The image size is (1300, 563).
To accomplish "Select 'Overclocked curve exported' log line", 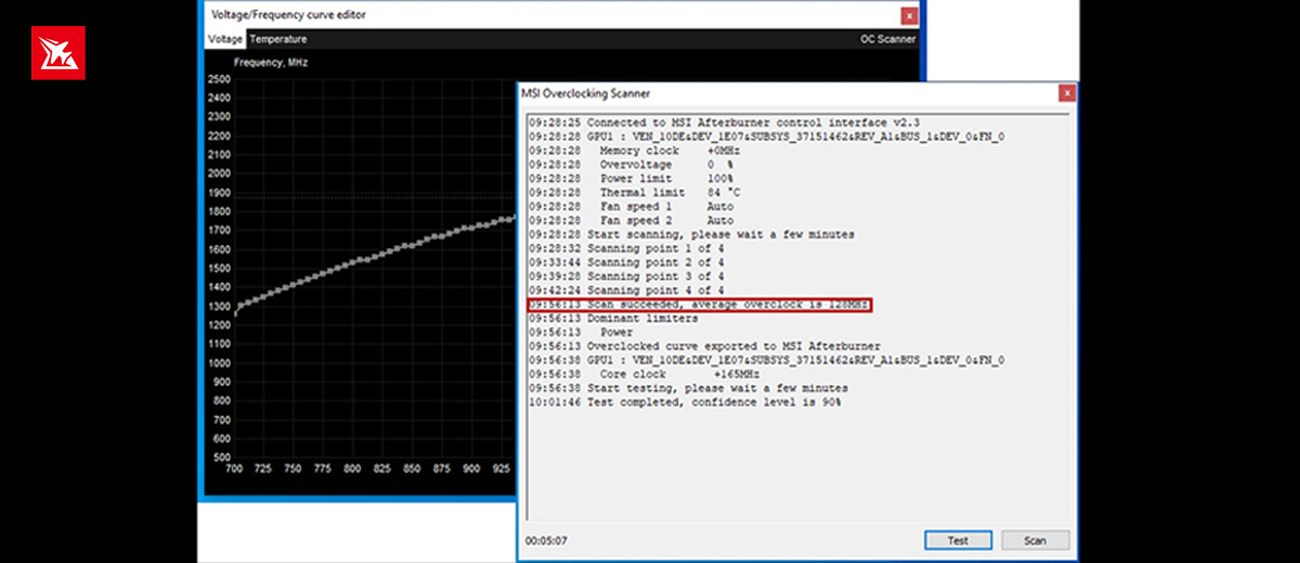I will tap(705, 346).
